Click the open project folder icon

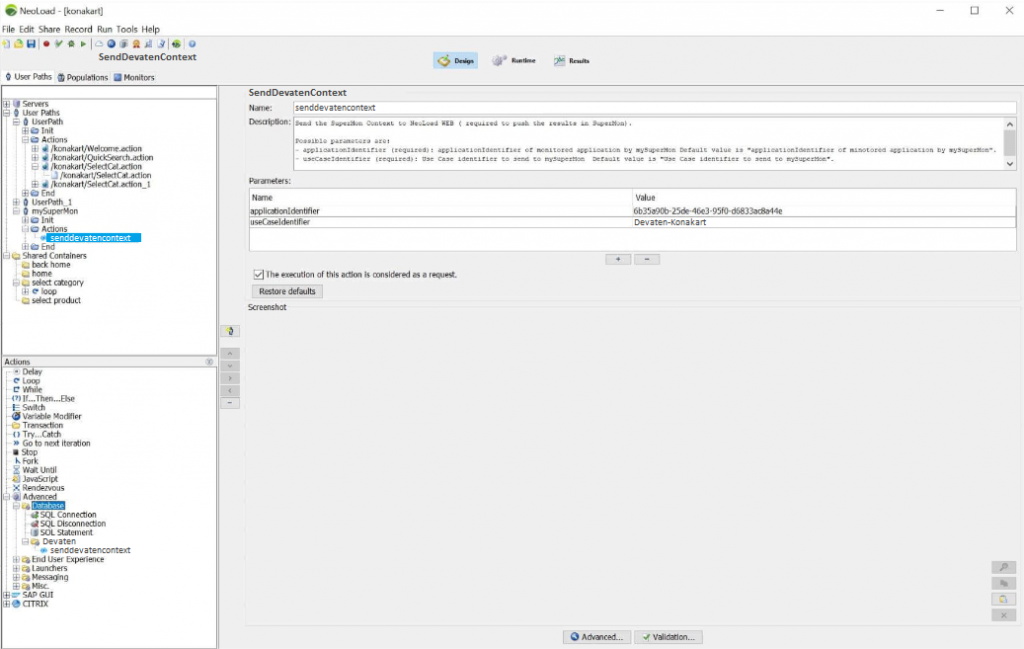pyautogui.click(x=19, y=44)
